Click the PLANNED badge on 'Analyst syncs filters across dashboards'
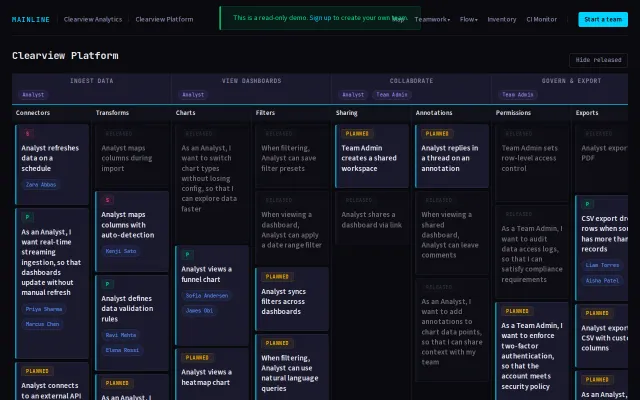The height and width of the screenshot is (400, 640). 277,277
